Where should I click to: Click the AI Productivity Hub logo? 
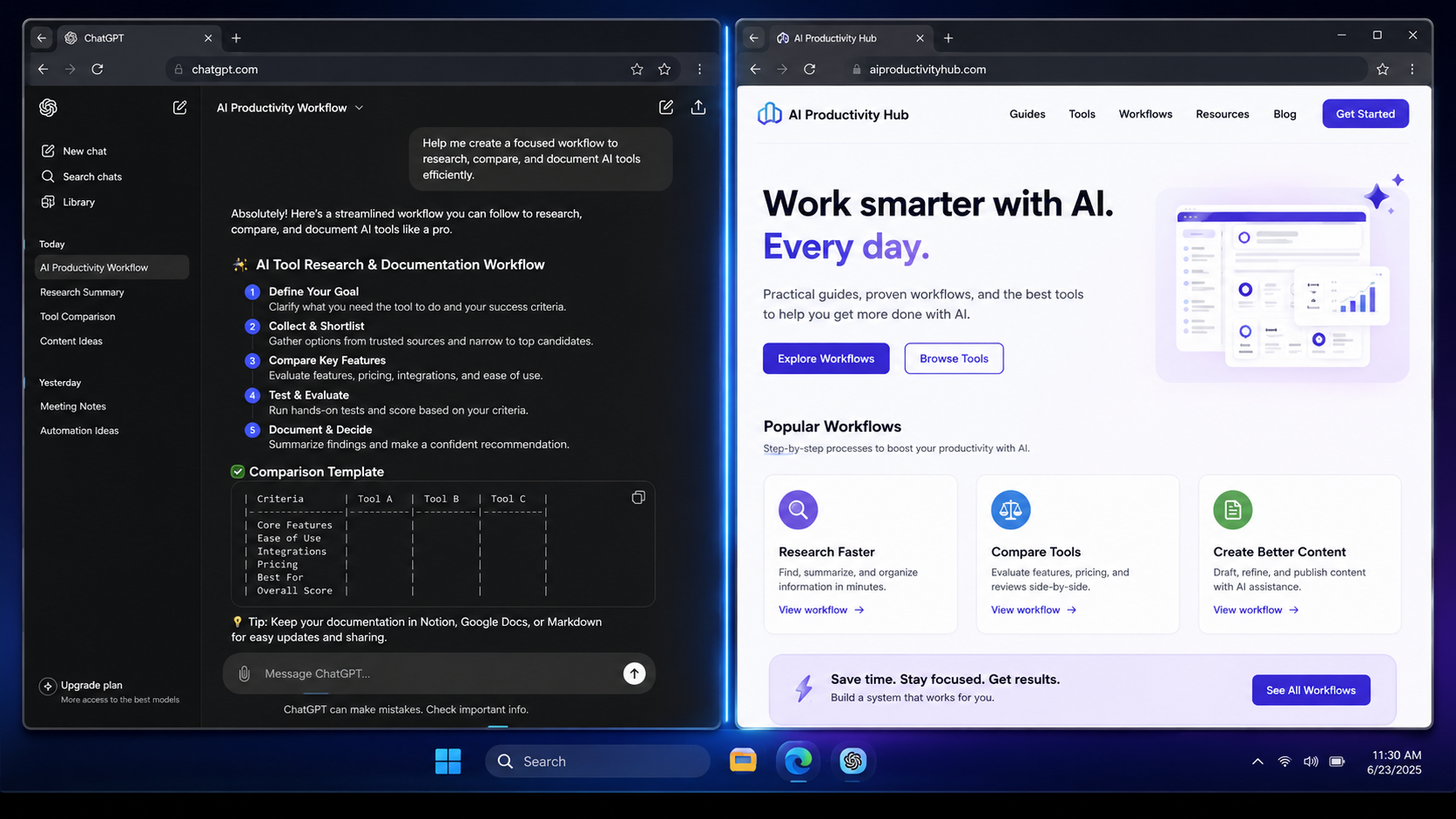coord(832,114)
